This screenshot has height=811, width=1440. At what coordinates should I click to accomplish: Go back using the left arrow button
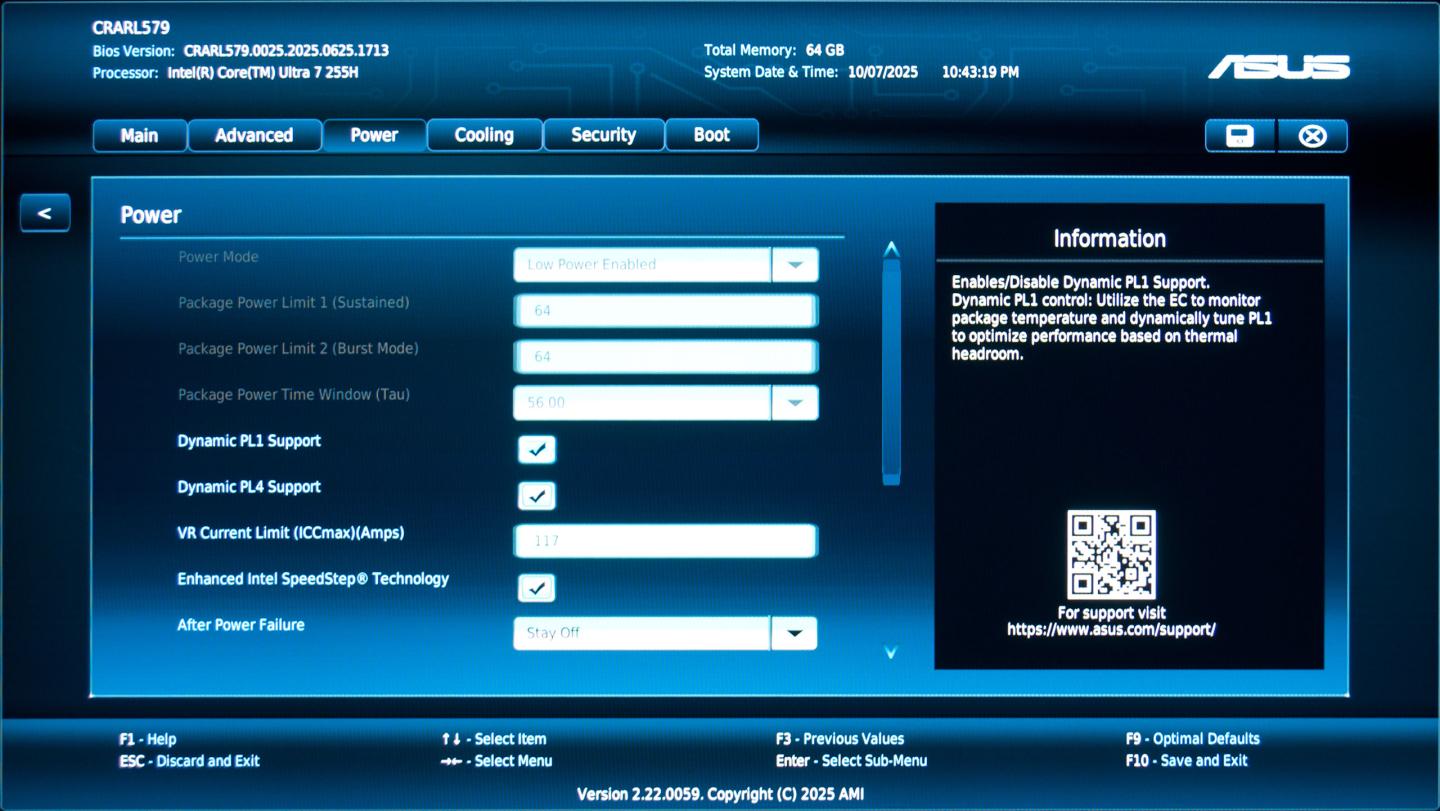tap(44, 213)
